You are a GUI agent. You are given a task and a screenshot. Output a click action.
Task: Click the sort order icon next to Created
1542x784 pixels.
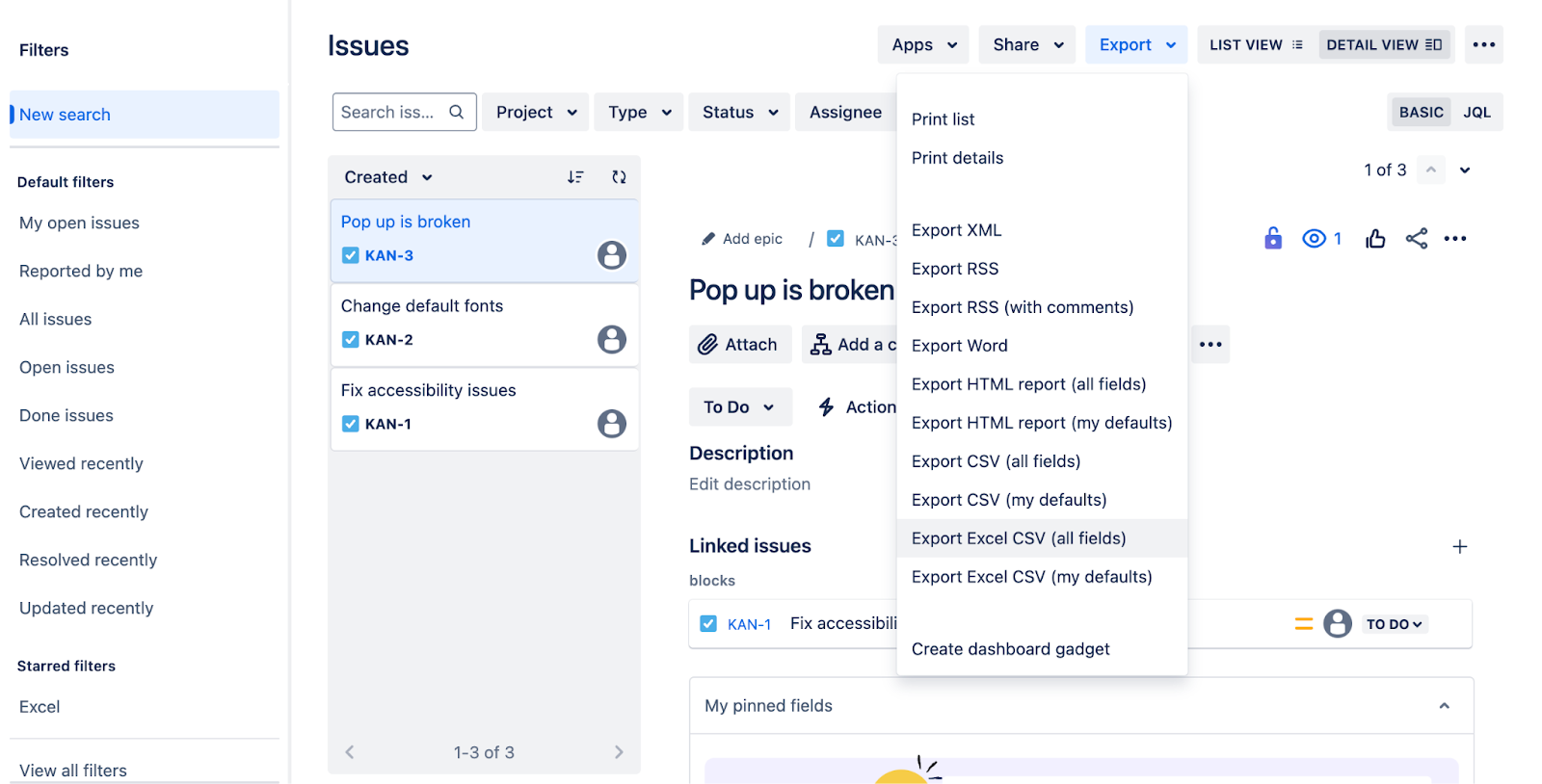tap(575, 177)
